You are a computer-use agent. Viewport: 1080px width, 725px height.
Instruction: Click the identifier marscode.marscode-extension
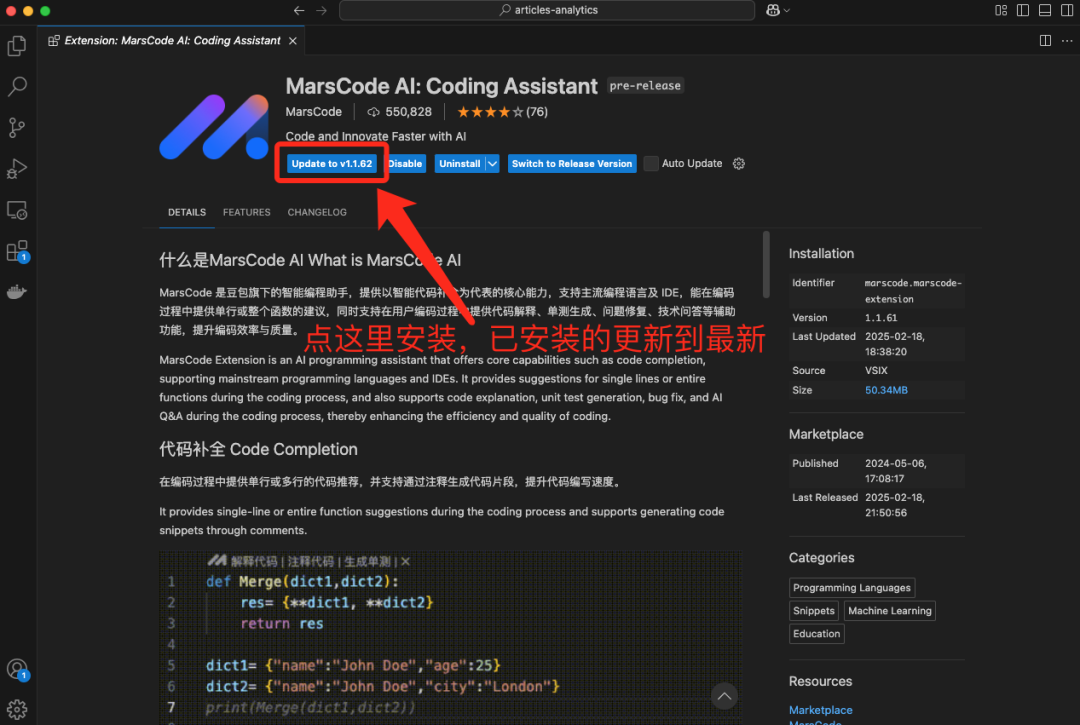913,291
